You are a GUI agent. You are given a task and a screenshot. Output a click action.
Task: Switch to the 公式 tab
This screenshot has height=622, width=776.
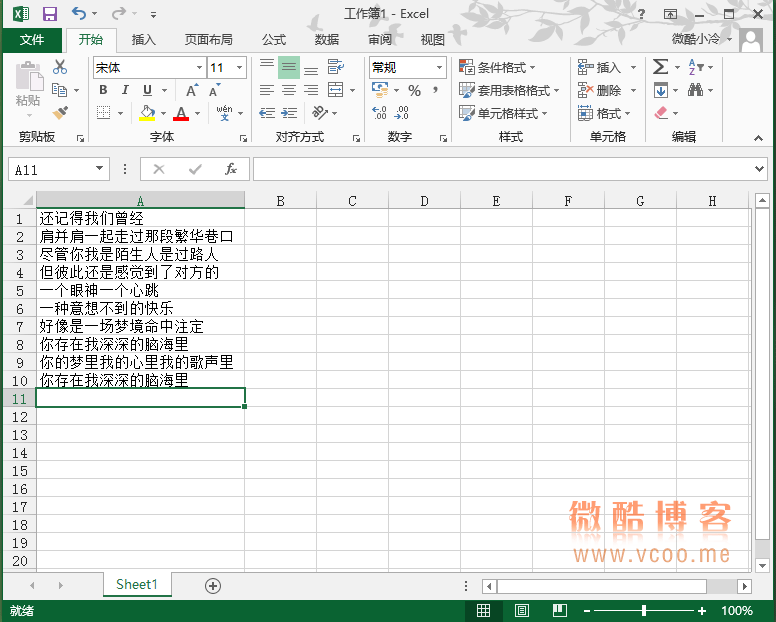coord(274,40)
